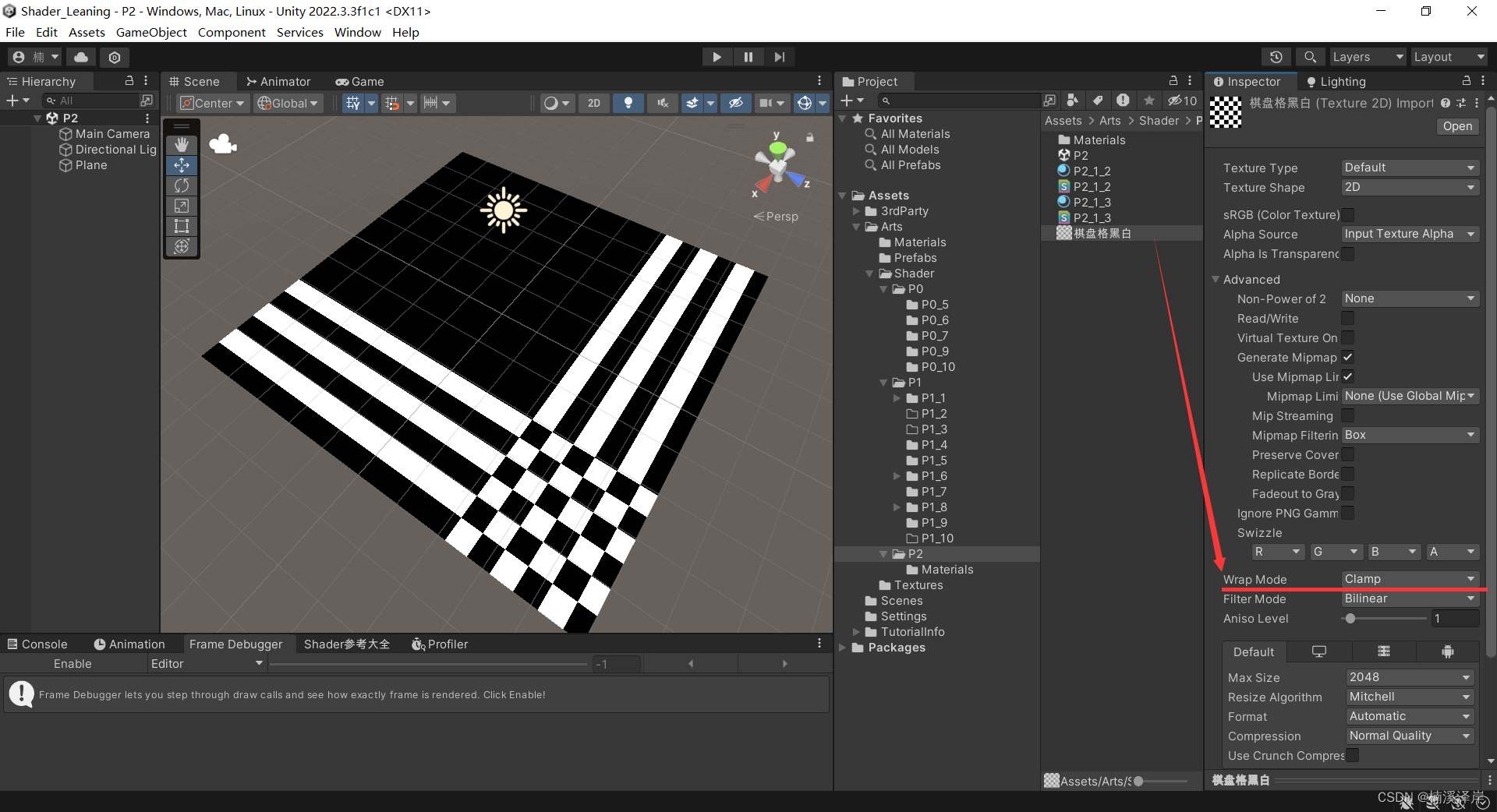Viewport: 1497px width, 812px height.
Task: Select the Hand view tool
Action: click(x=182, y=145)
